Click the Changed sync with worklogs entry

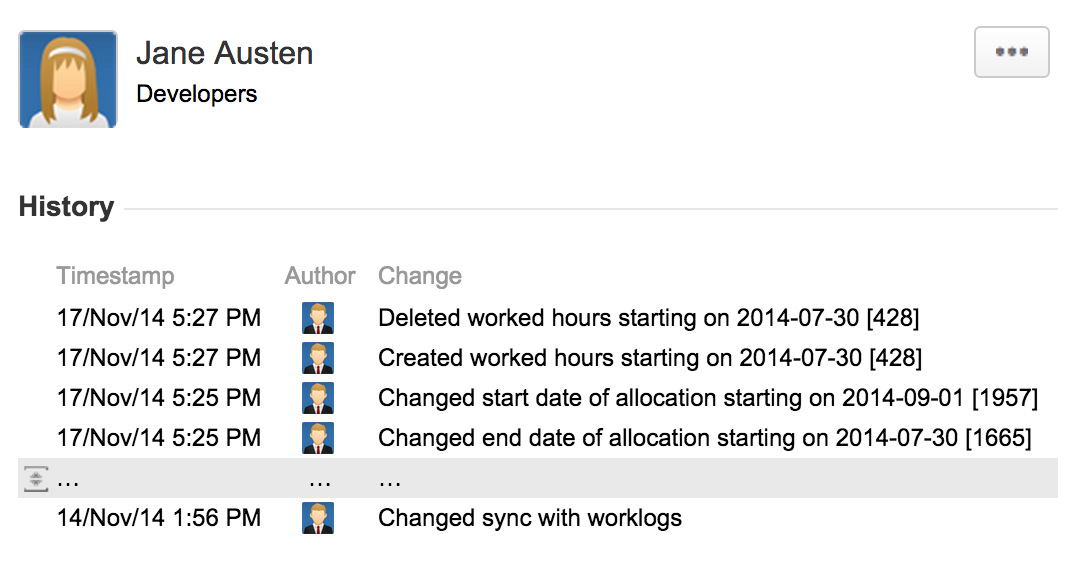[530, 518]
